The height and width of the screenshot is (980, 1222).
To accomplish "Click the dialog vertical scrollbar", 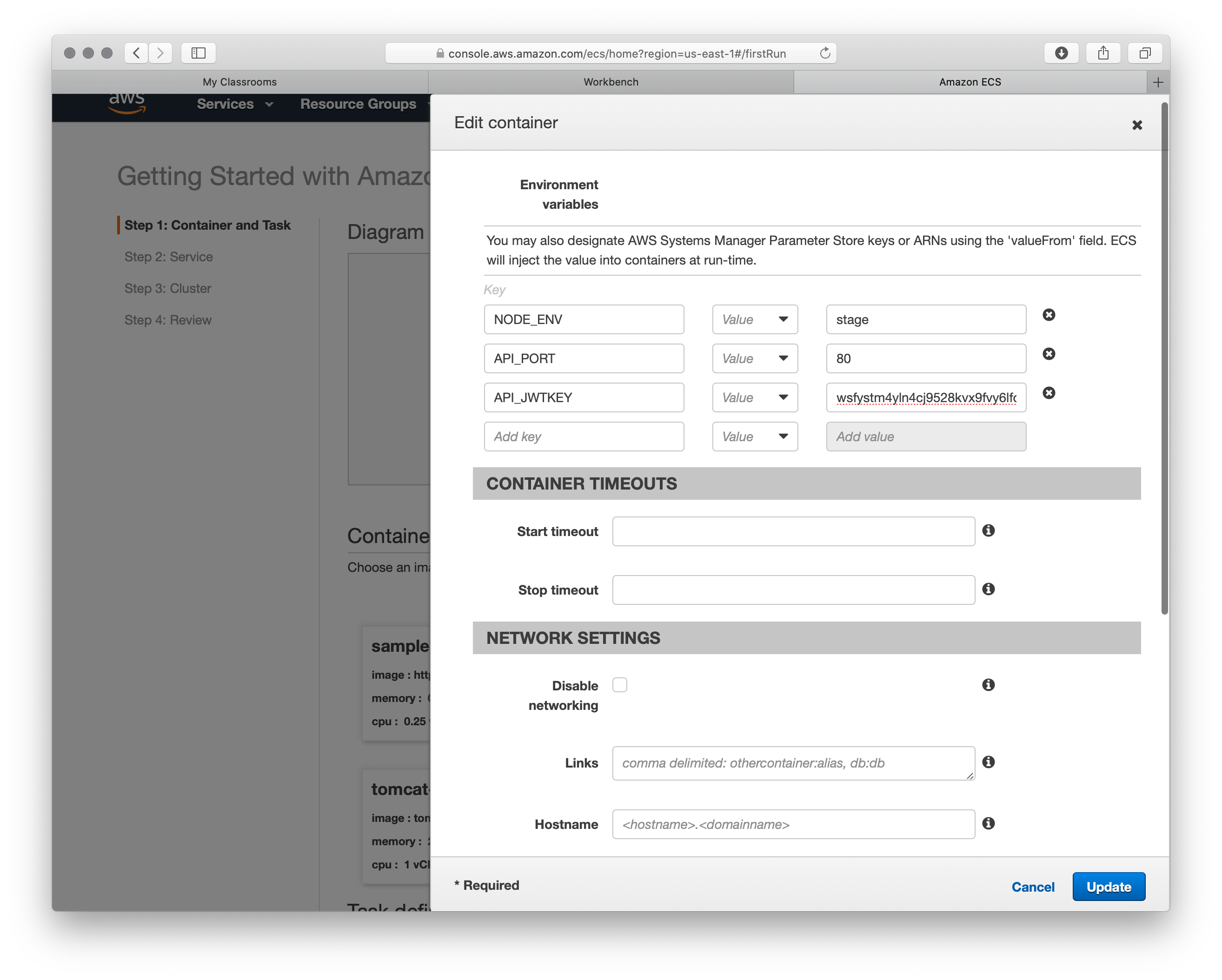I will point(1165,358).
